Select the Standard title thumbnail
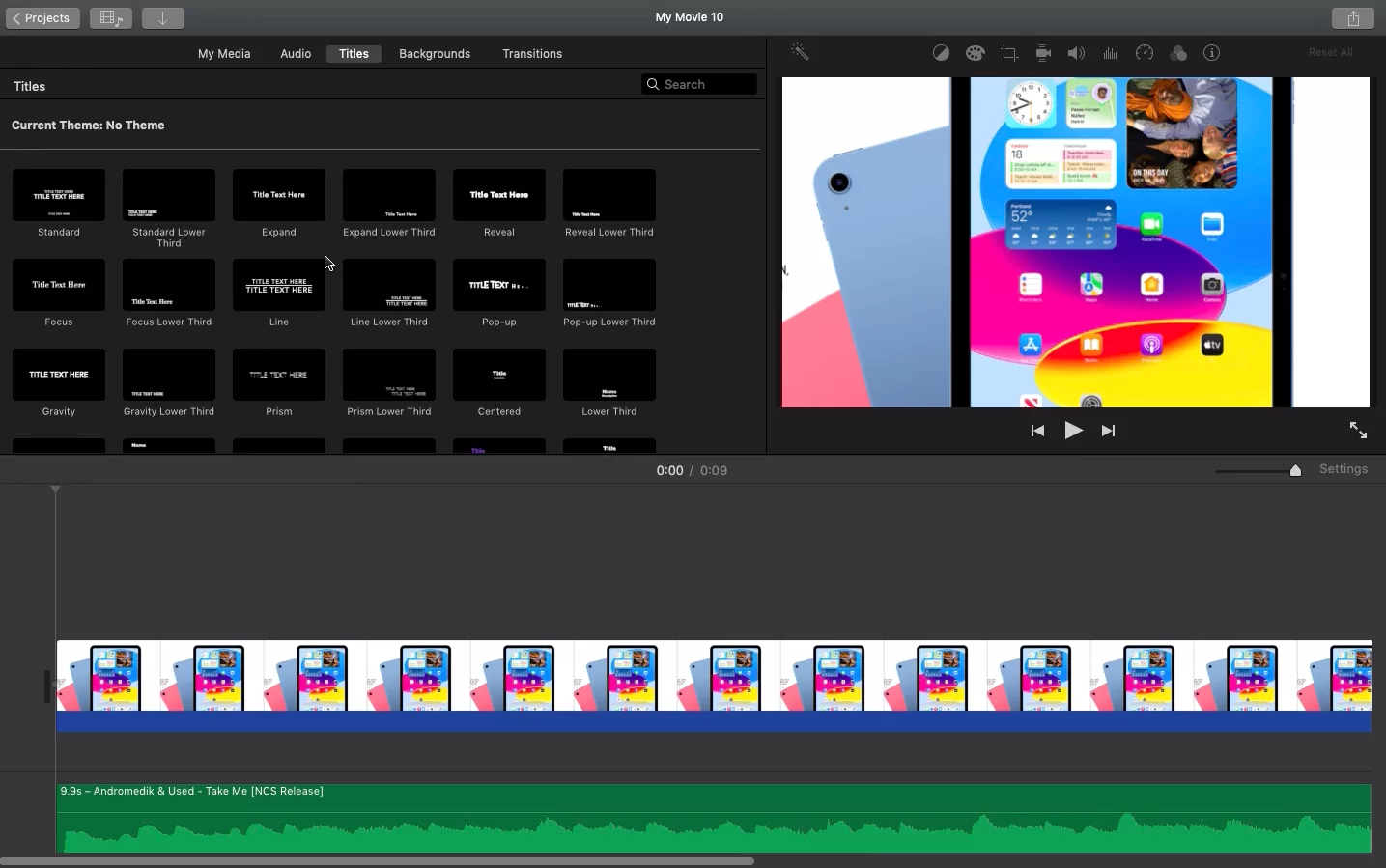The image size is (1386, 868). (59, 196)
